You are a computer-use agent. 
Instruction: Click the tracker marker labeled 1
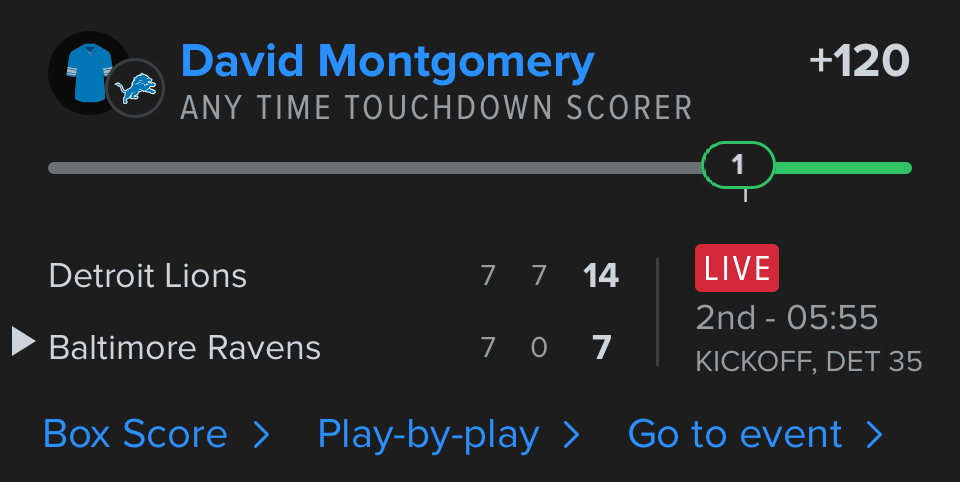738,165
